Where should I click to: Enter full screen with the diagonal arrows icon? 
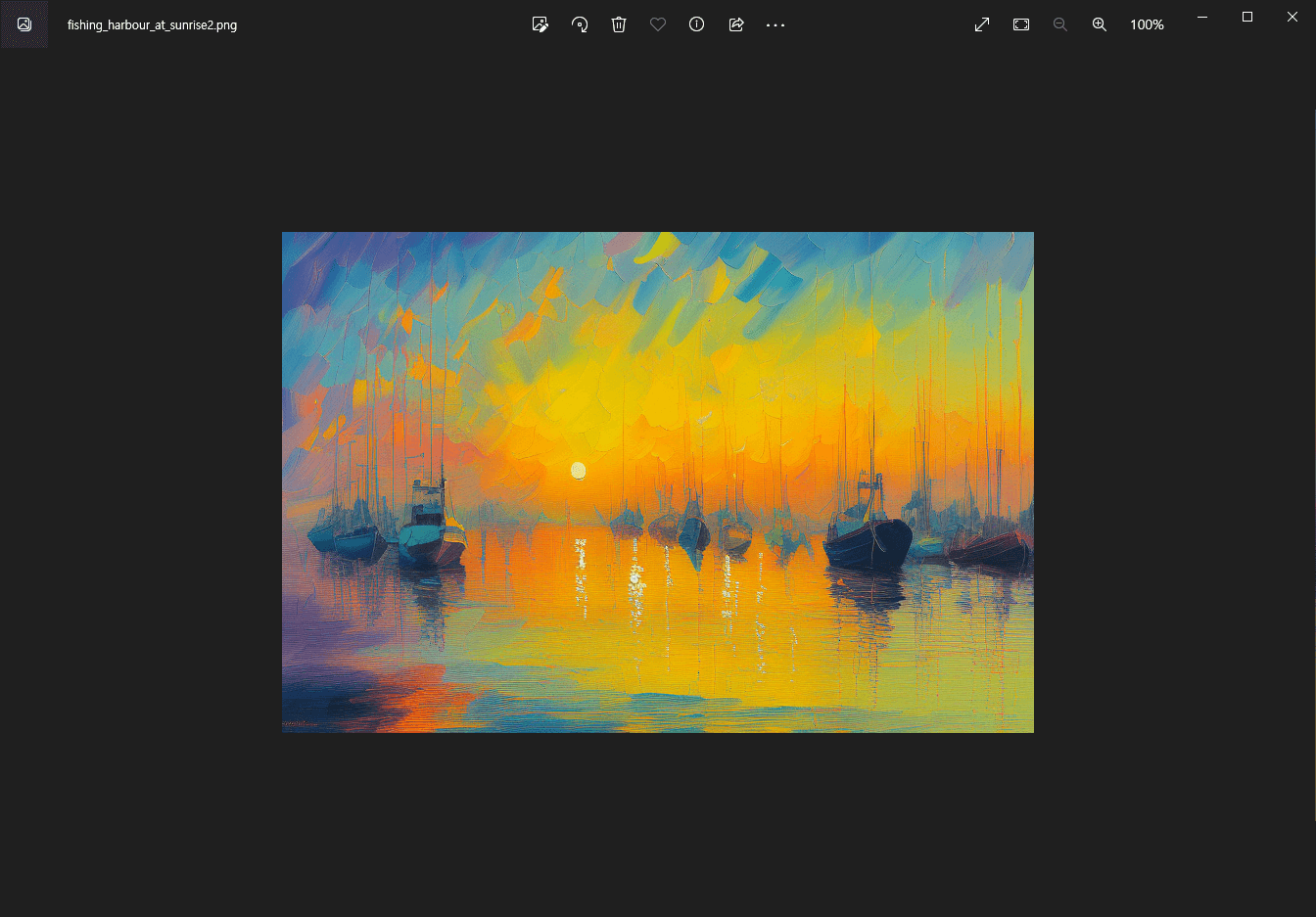tap(982, 24)
